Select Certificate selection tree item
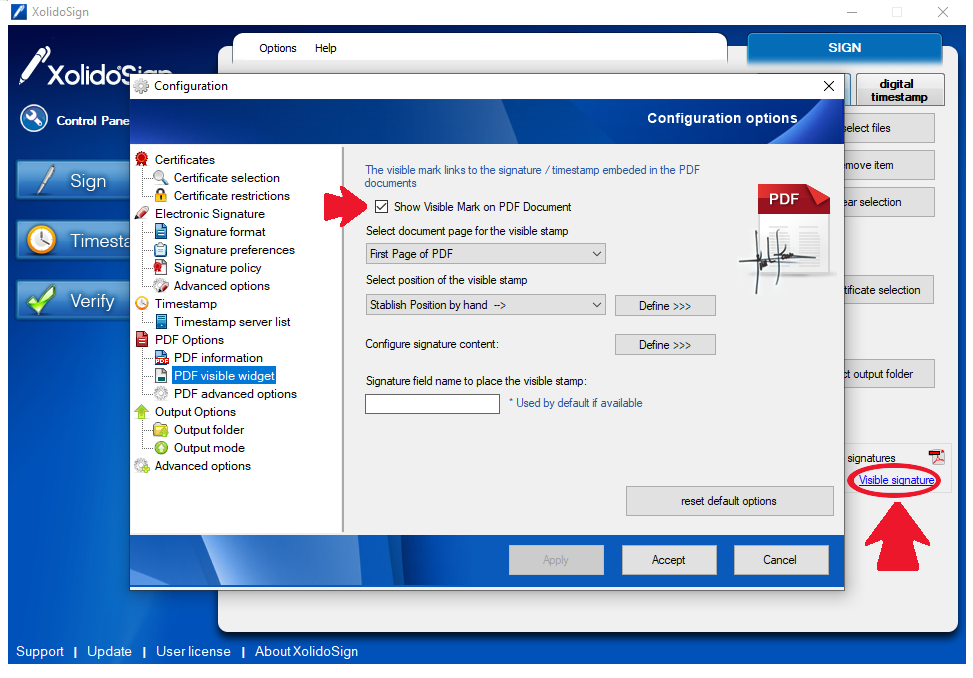 point(226,177)
